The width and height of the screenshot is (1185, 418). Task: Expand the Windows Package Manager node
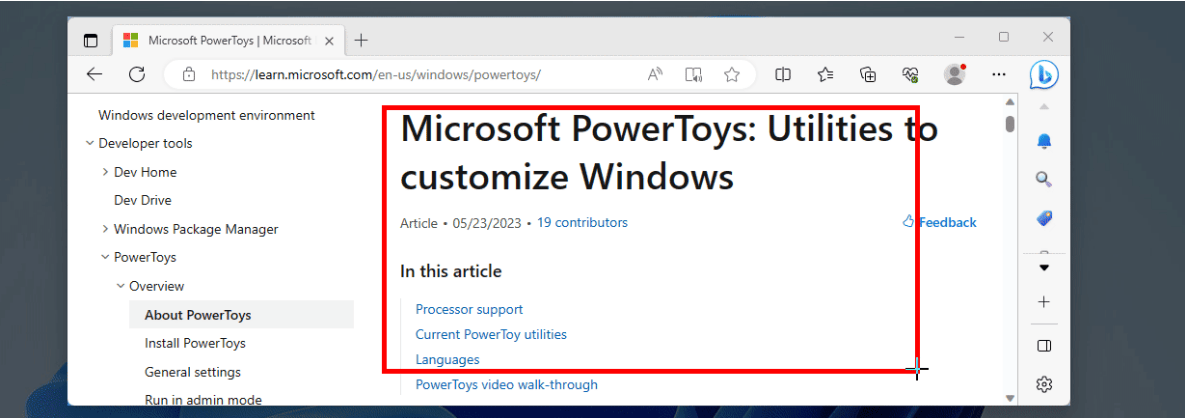(105, 228)
